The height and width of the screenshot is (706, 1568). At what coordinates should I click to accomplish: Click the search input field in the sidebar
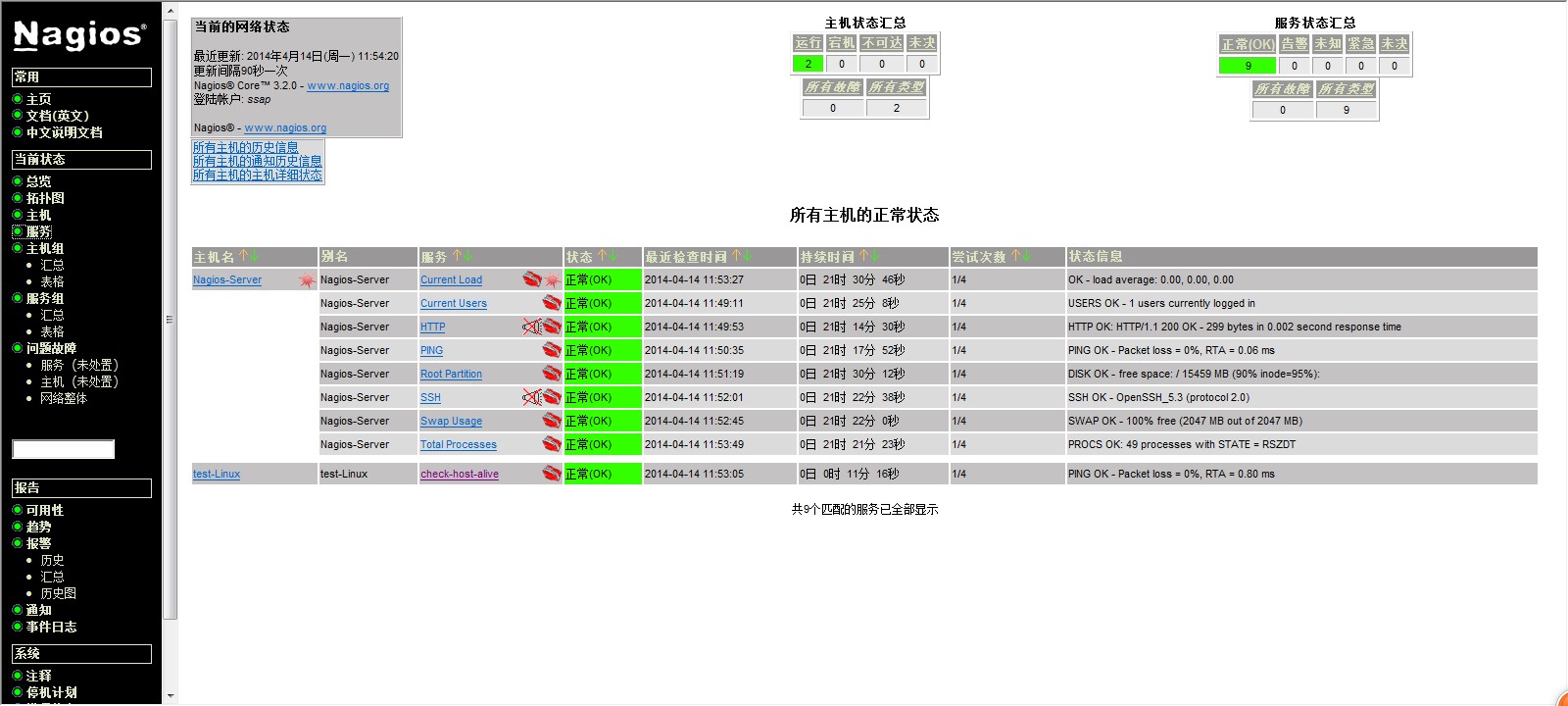point(63,449)
